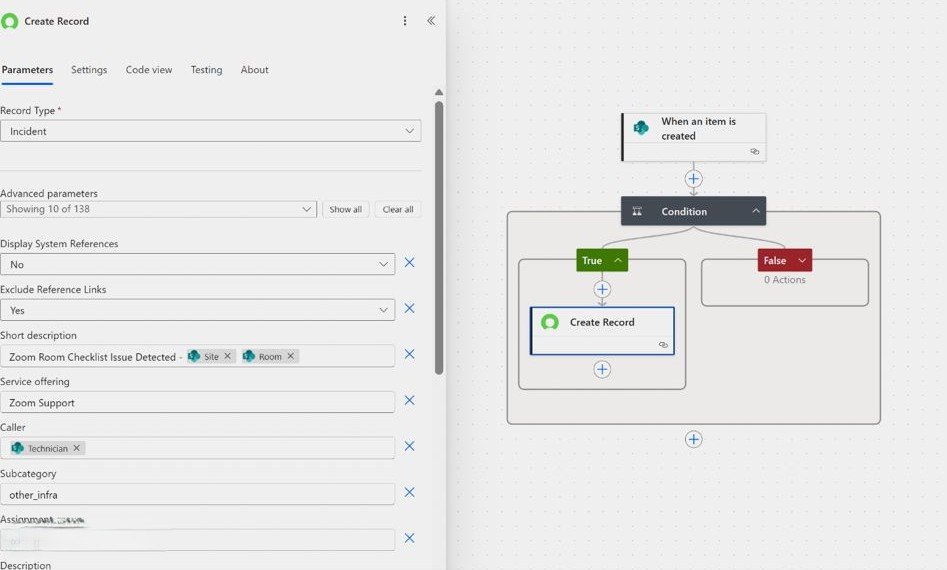Click the SharePoint icon on the trigger card
This screenshot has width=947, height=570.
coord(641,128)
